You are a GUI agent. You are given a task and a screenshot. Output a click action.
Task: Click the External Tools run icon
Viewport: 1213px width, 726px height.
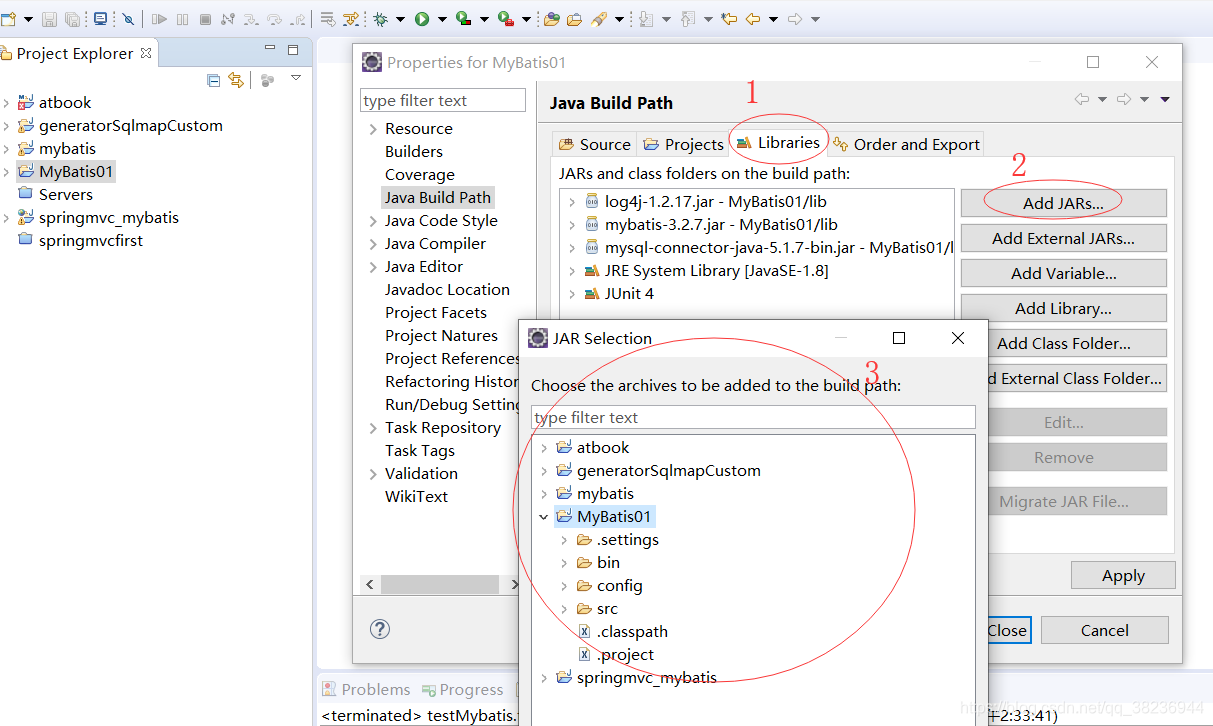tap(506, 19)
